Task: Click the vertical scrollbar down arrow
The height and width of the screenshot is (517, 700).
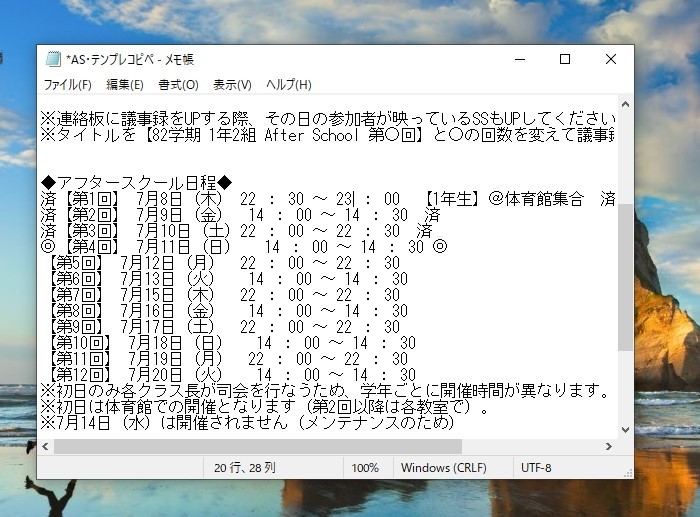Action: click(x=625, y=430)
